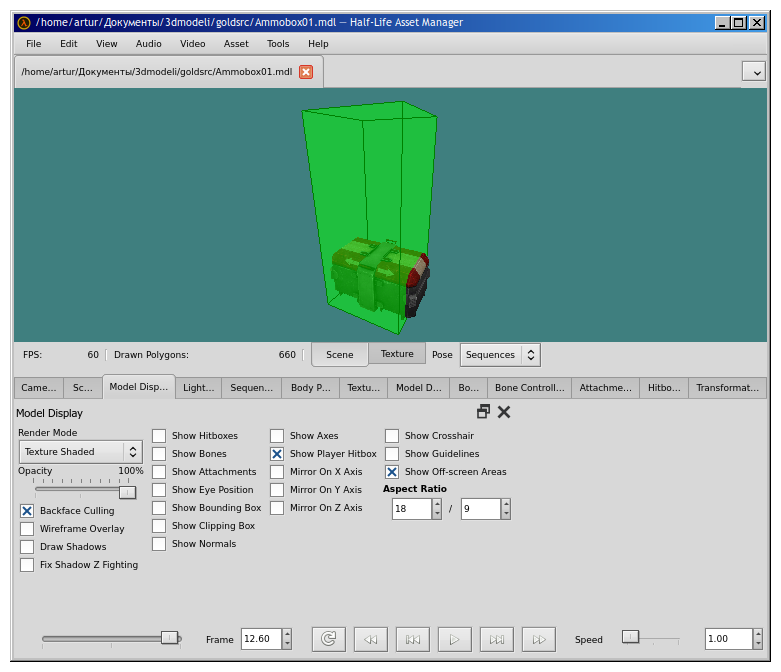Switch to the Bone Controllers tab
The image size is (781, 672).
click(530, 388)
